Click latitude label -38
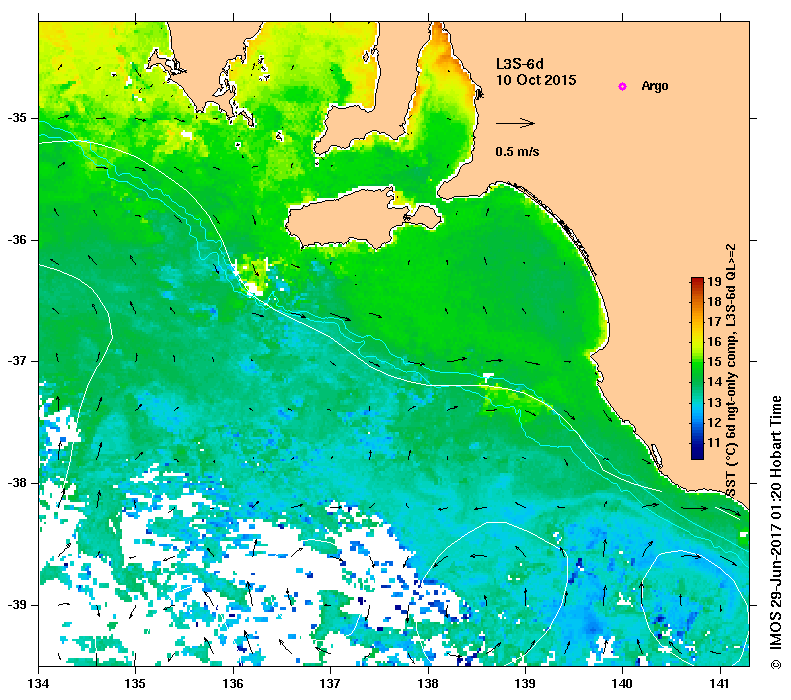Image resolution: width=791 pixels, height=700 pixels. pyautogui.click(x=17, y=483)
